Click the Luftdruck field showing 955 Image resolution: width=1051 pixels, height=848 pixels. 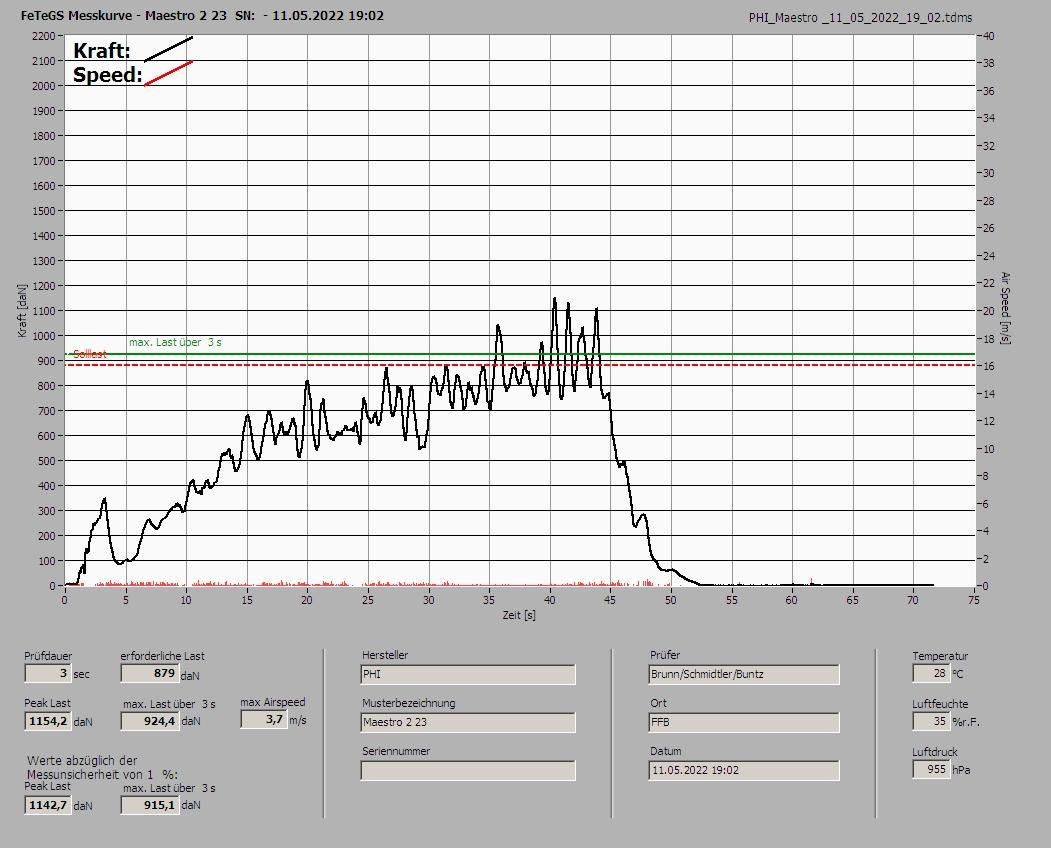point(930,770)
